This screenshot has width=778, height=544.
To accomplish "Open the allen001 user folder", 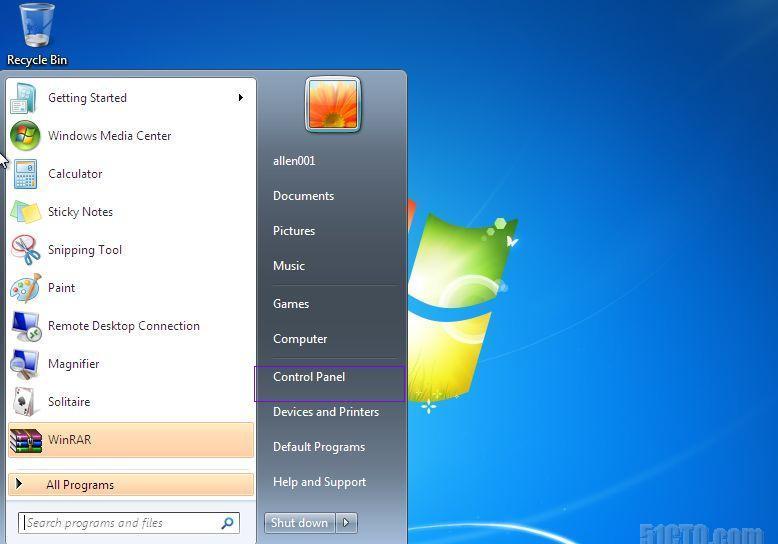I will (x=294, y=161).
